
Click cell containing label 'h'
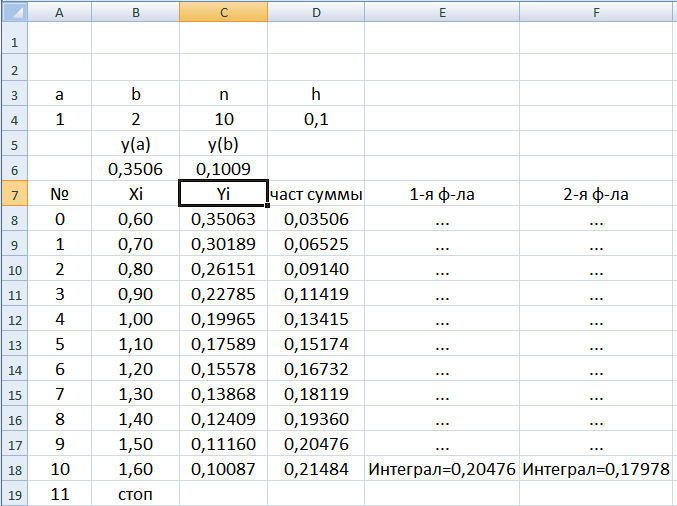click(316, 94)
